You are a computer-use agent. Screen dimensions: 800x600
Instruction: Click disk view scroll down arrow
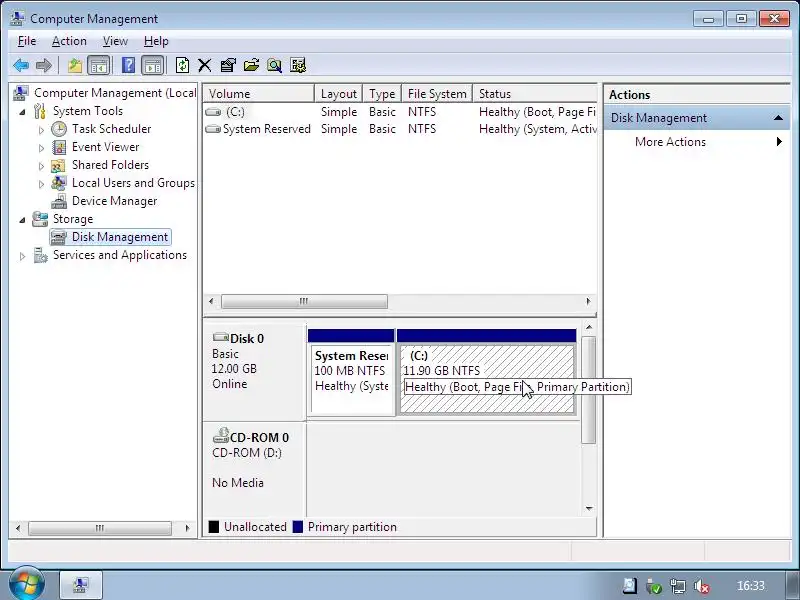point(589,509)
